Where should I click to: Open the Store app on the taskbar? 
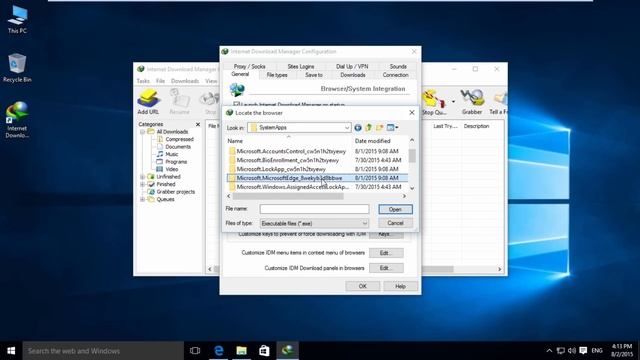click(x=264, y=351)
